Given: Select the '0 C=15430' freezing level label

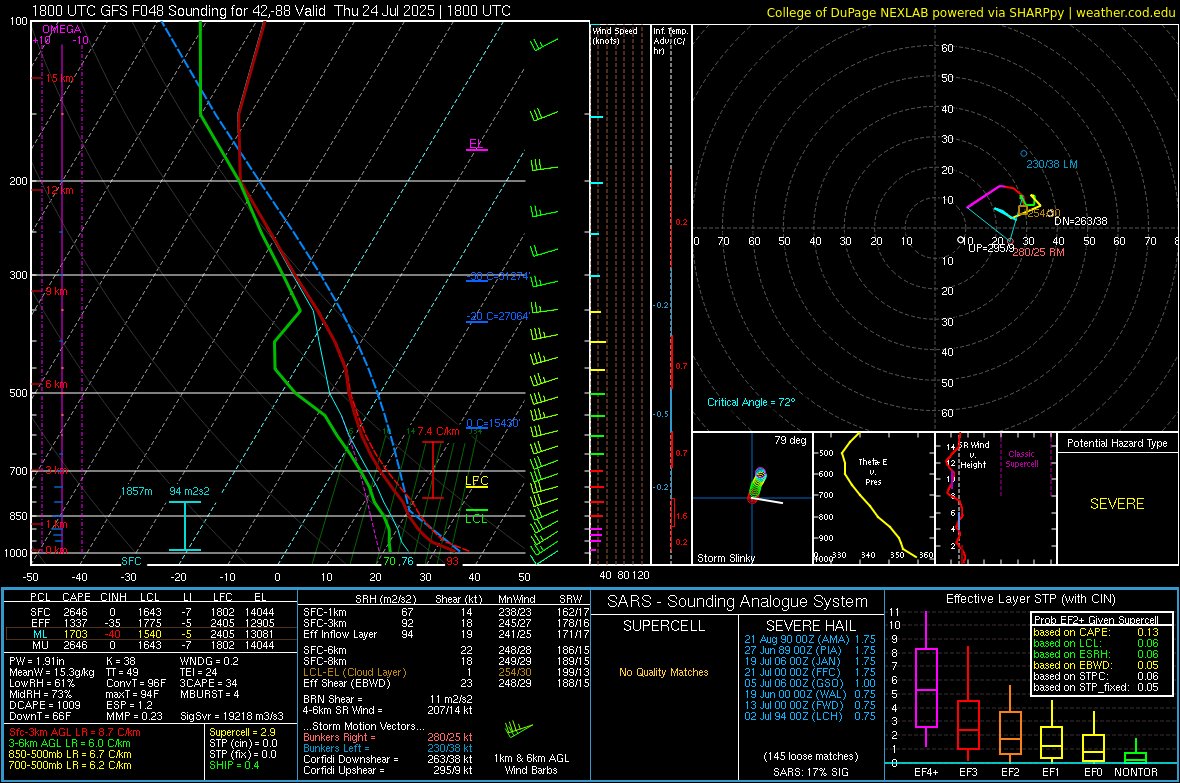Looking at the screenshot, I should click(x=492, y=423).
